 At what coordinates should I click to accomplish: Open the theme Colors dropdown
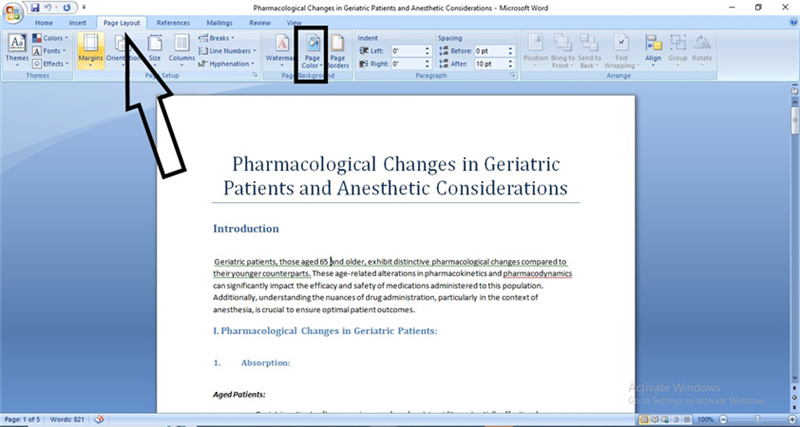pos(49,38)
